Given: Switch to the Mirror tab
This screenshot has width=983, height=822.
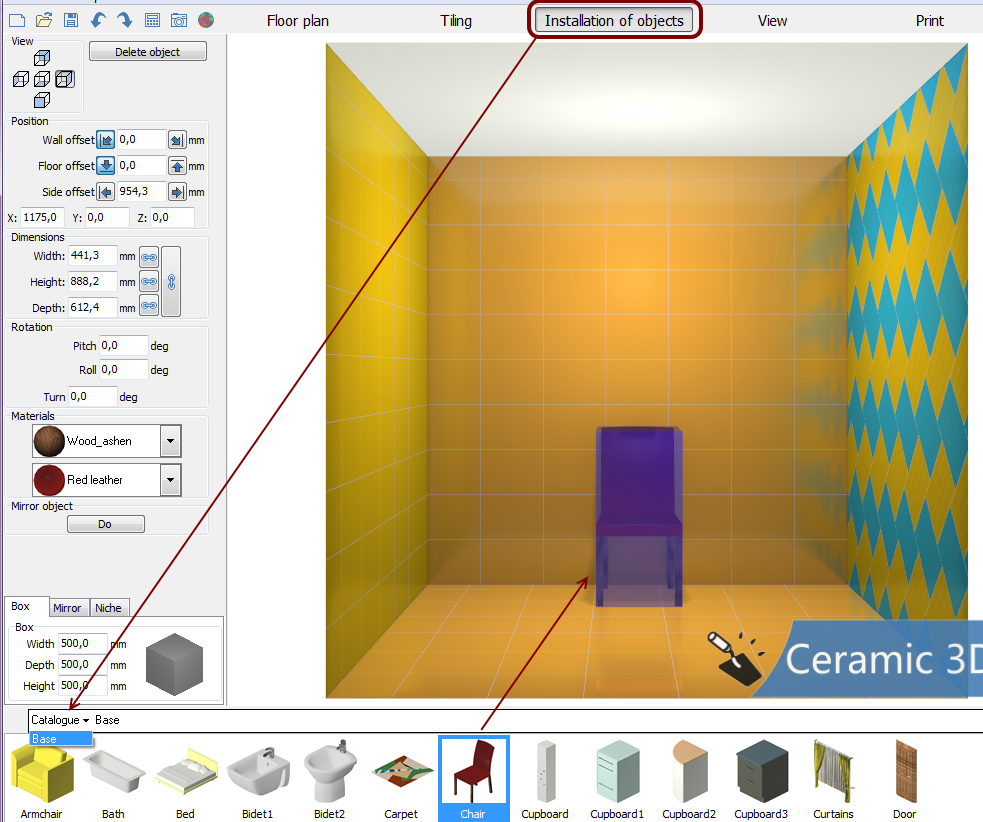Looking at the screenshot, I should [x=67, y=608].
